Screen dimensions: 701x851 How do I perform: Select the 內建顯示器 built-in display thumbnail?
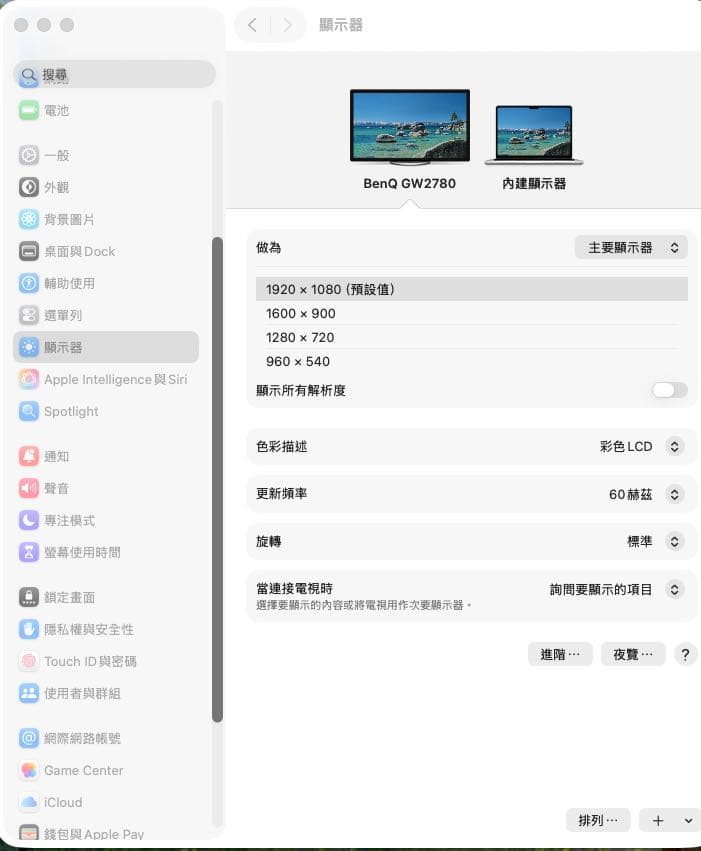coord(534,135)
